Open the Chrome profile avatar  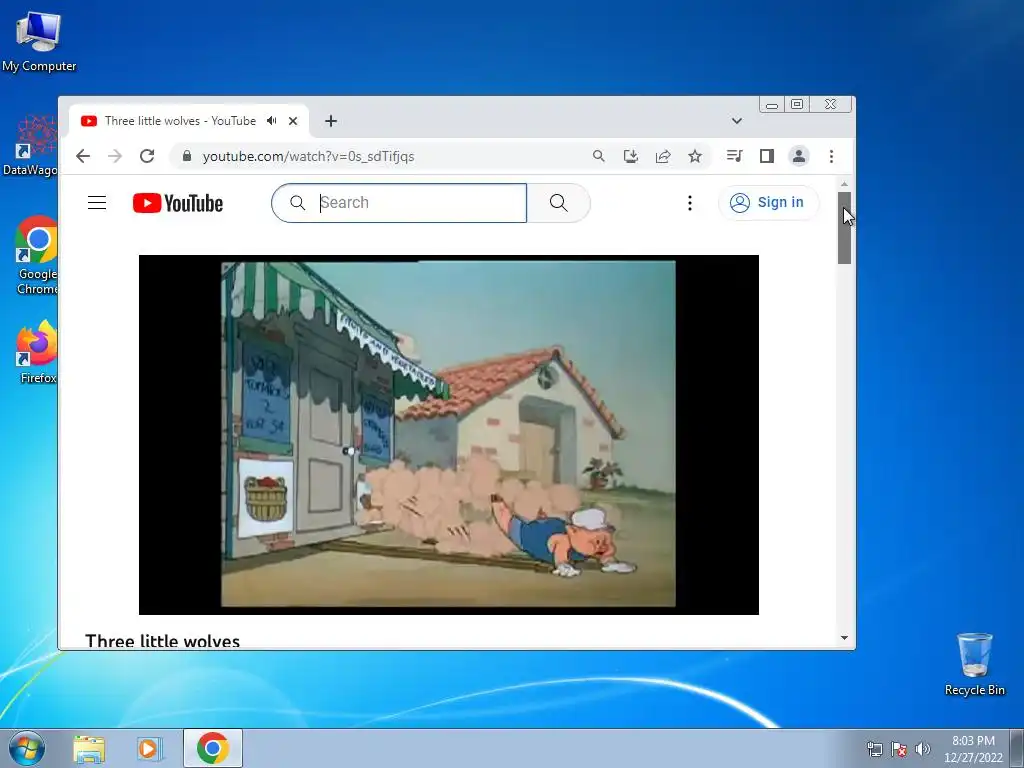[799, 156]
